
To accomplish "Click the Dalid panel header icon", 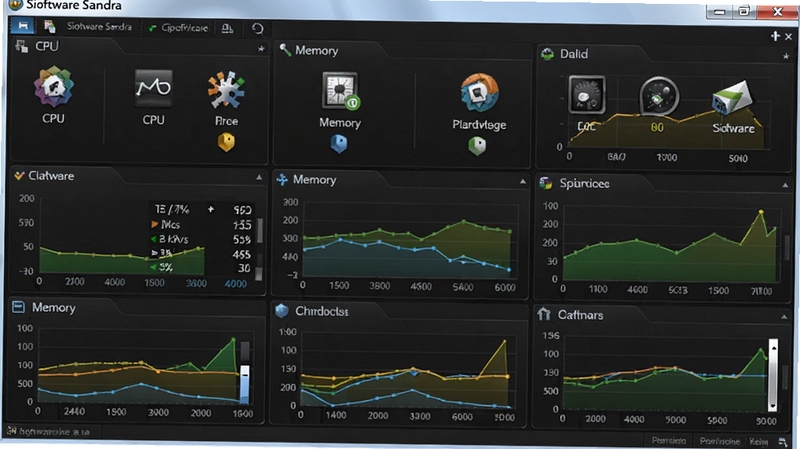I will (x=547, y=54).
